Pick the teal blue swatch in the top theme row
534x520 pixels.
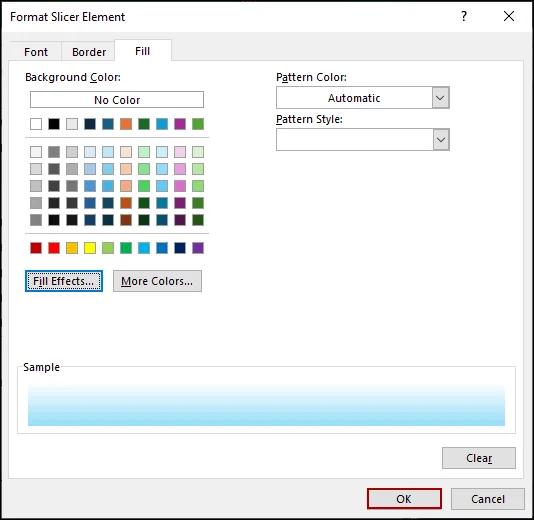tap(108, 124)
